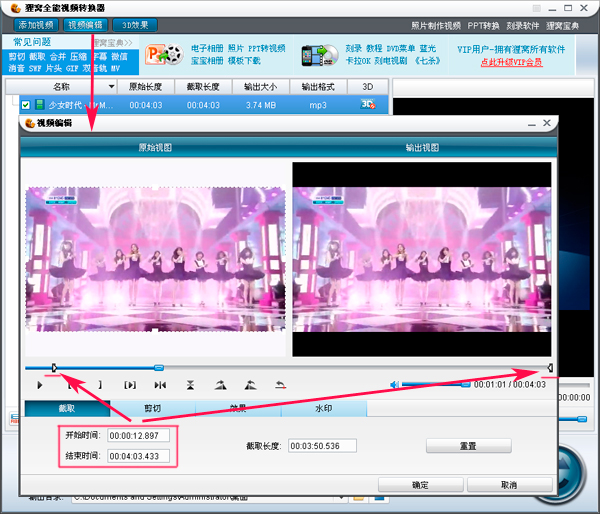Click the start trim marker on the timeline

click(54, 368)
